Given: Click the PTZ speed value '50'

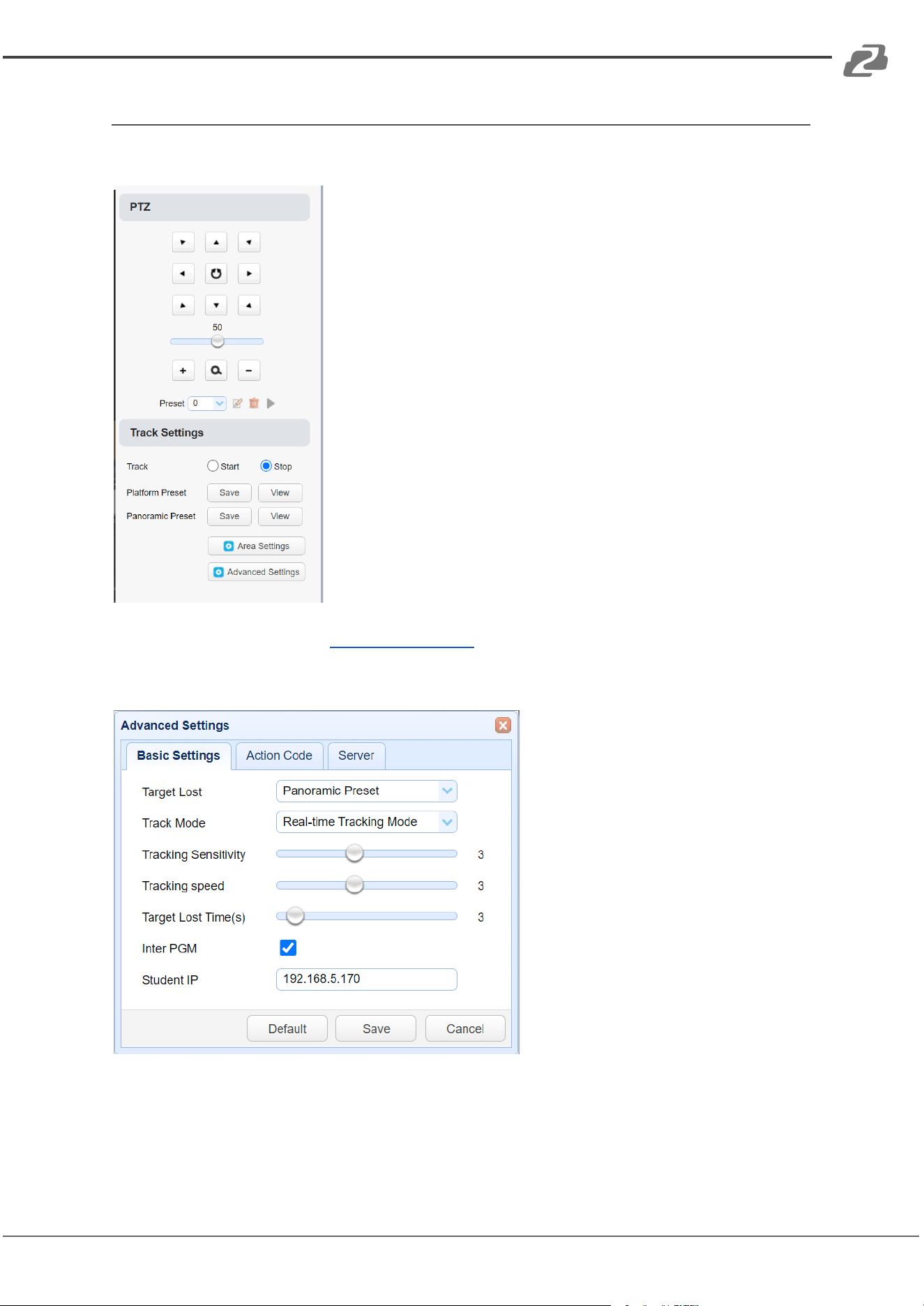Looking at the screenshot, I should tap(218, 327).
